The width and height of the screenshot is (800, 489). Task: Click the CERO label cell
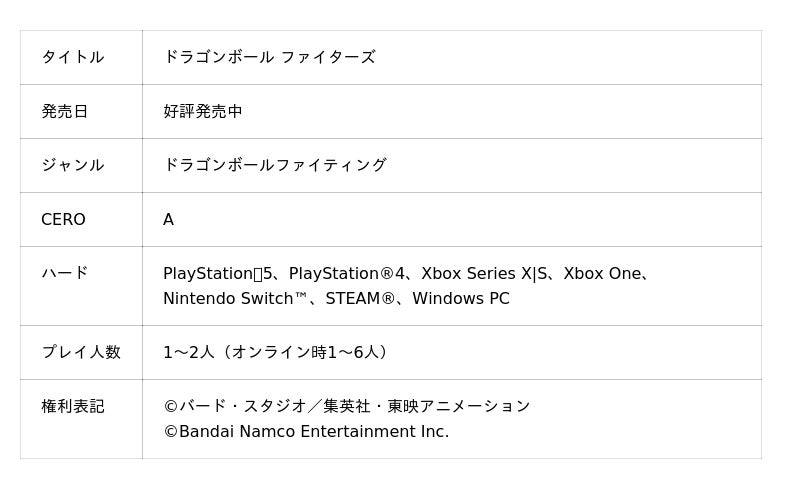tap(63, 219)
